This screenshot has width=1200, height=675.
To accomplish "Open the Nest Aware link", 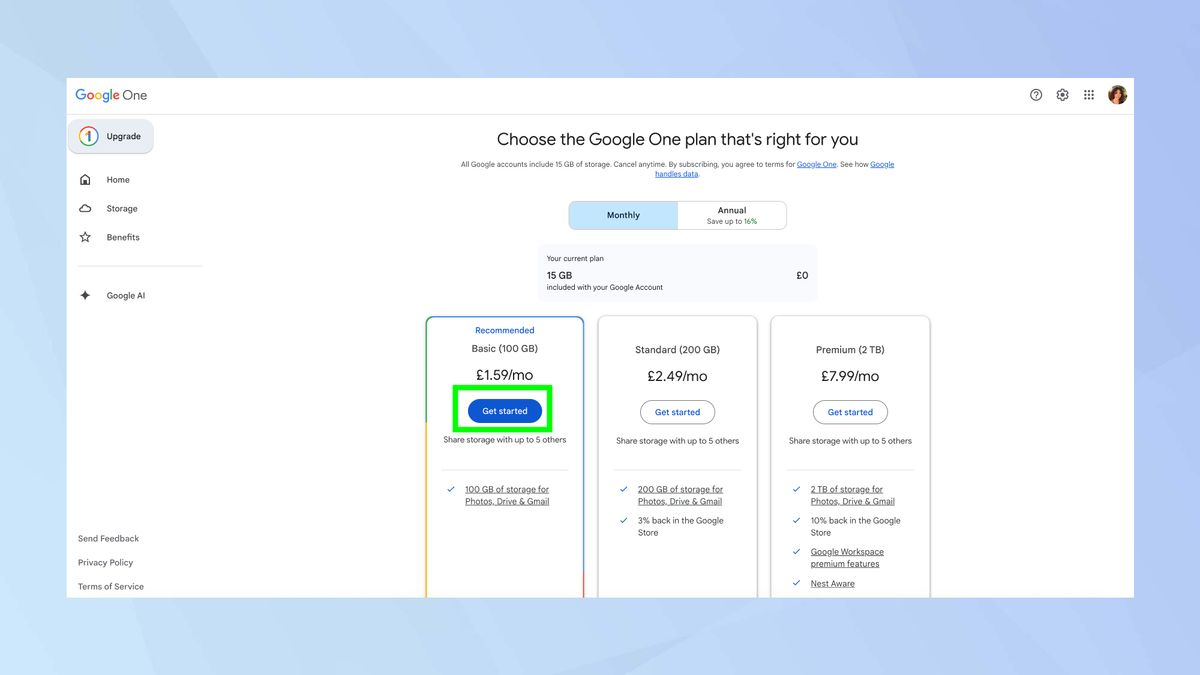I will click(832, 583).
